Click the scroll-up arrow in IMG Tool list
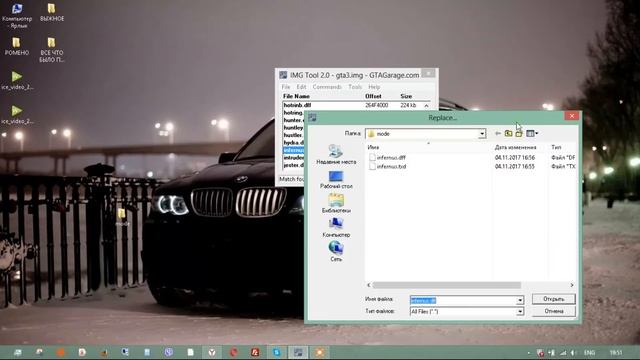This screenshot has width=640, height=360. tap(427, 106)
